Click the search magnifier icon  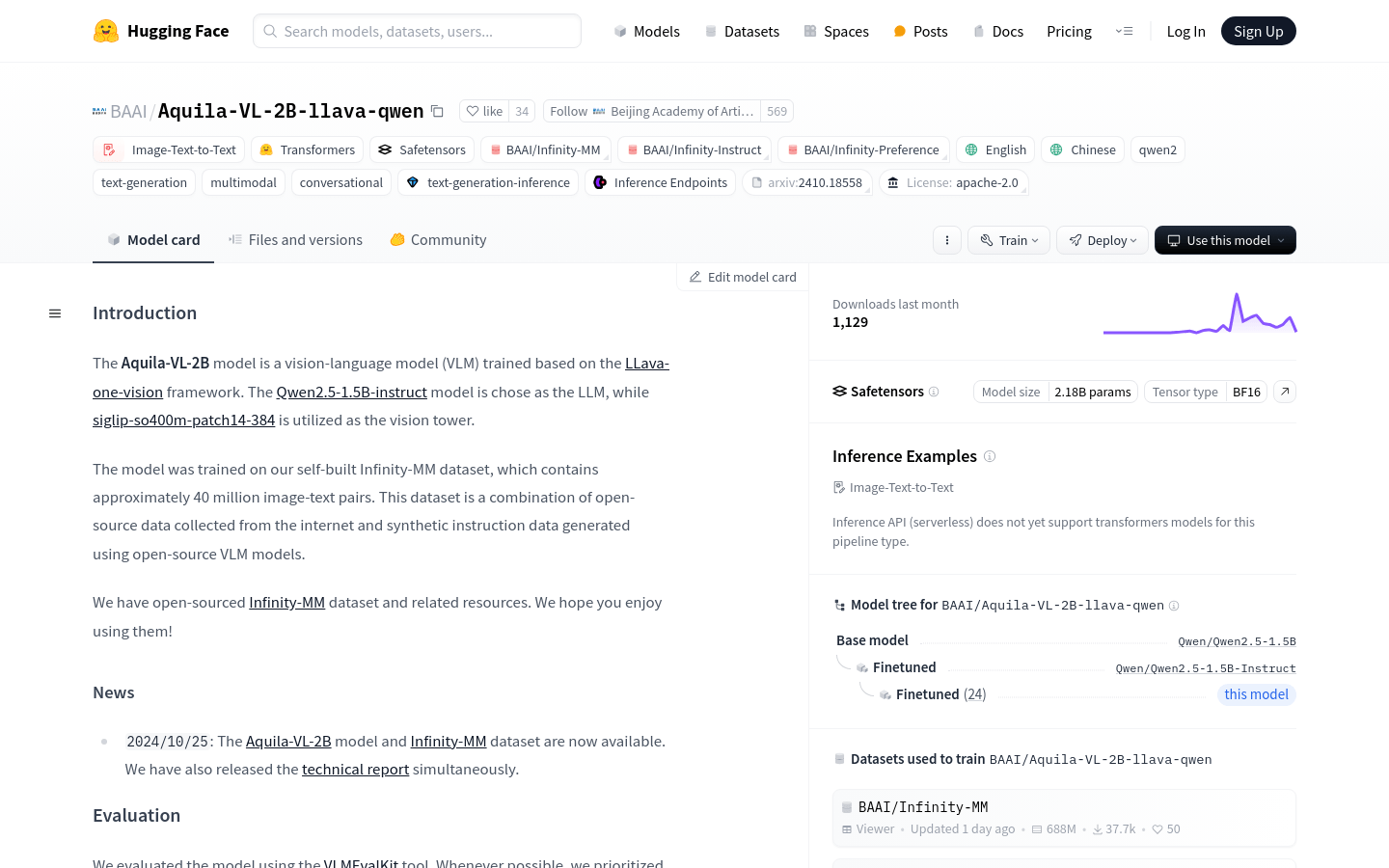tap(270, 31)
